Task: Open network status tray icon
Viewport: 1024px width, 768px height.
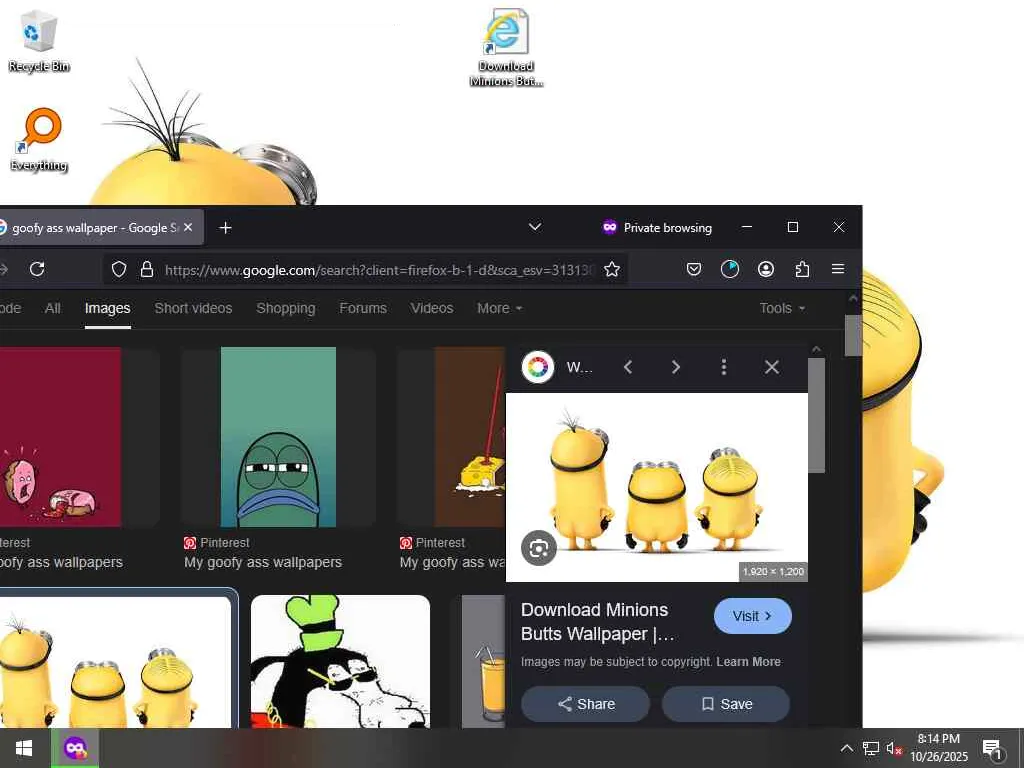Action: 871,748
